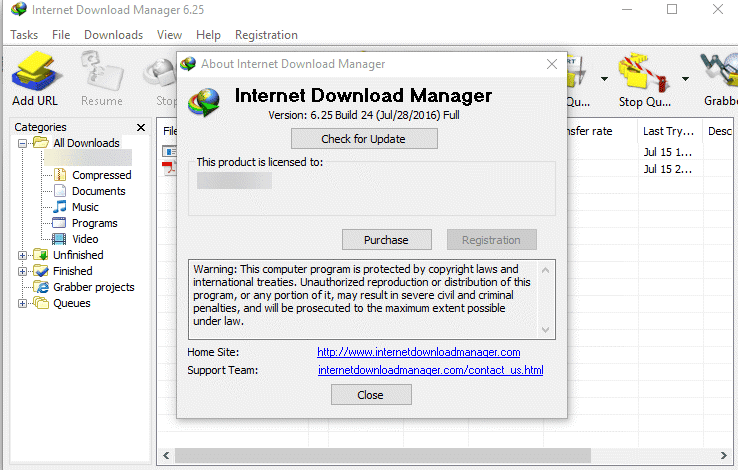Expand the Unfinished tree node
The height and width of the screenshot is (470, 738).
pyautogui.click(x=22, y=255)
